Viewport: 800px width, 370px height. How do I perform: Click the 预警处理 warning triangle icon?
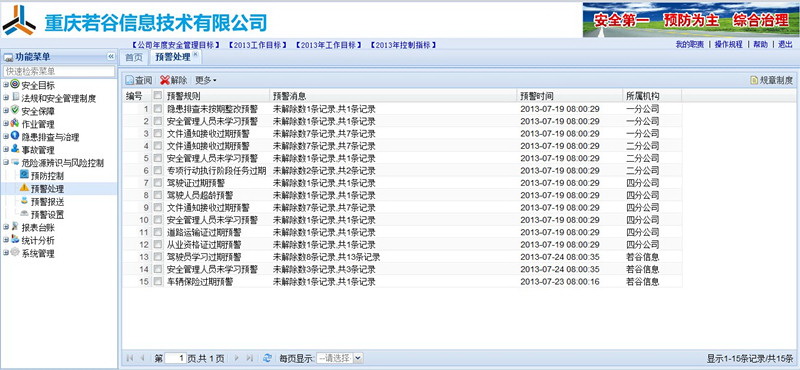(24, 188)
